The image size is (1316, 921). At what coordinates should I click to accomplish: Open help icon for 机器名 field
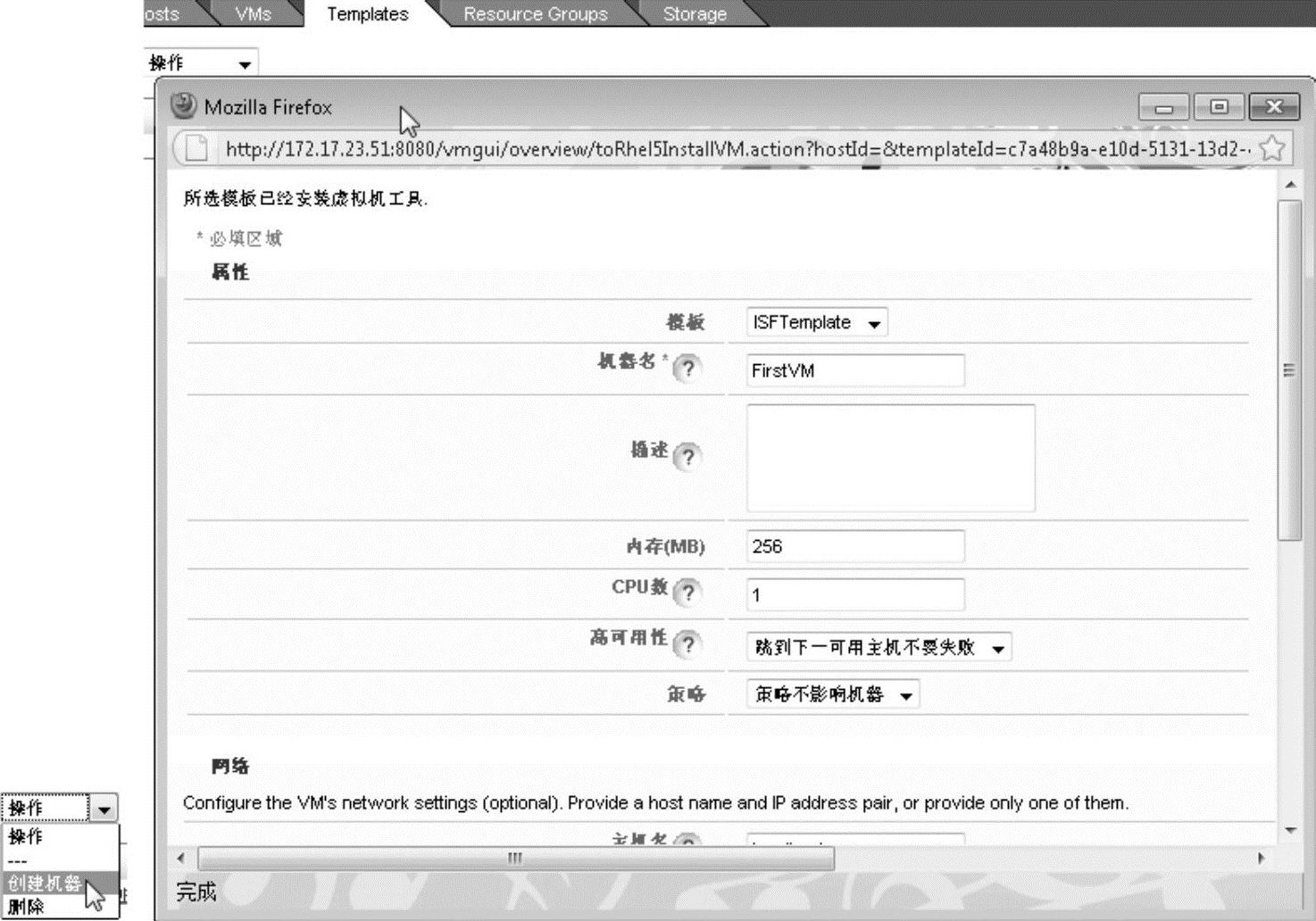[687, 368]
